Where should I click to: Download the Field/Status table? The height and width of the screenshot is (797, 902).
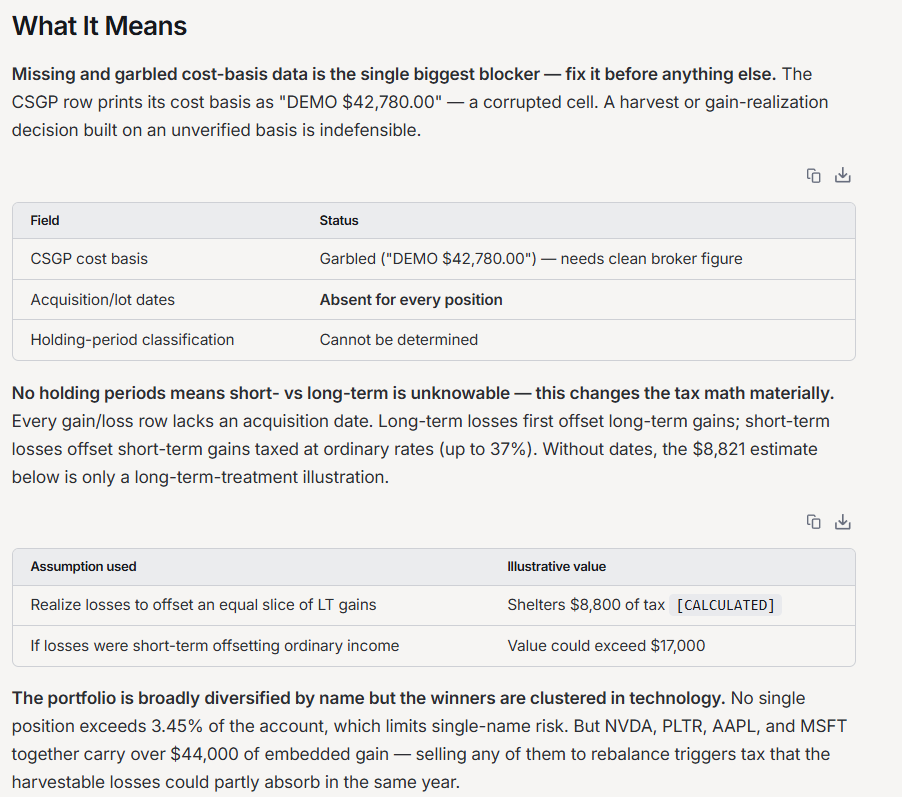pyautogui.click(x=842, y=175)
